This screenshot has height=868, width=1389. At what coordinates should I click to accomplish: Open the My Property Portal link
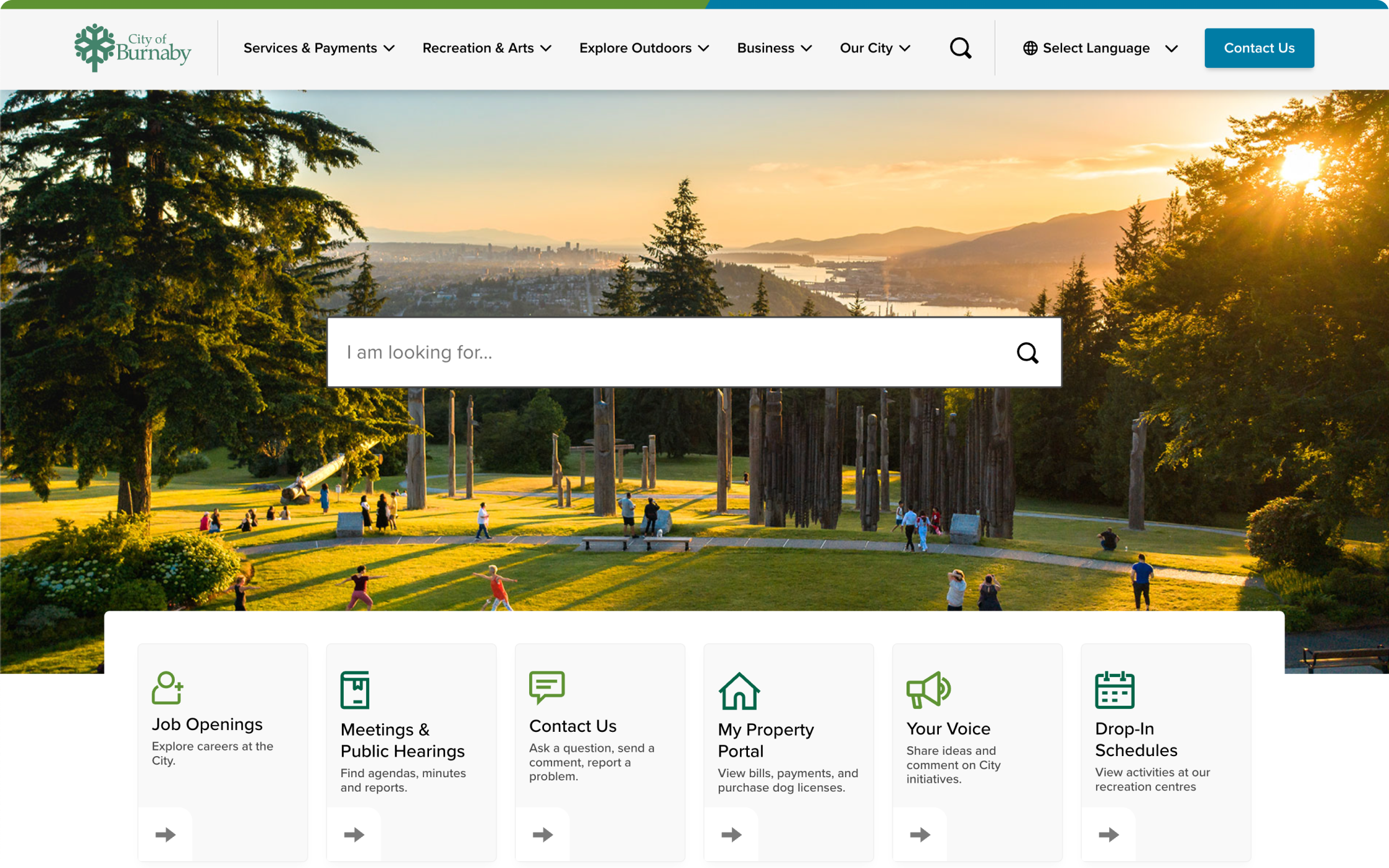[765, 740]
